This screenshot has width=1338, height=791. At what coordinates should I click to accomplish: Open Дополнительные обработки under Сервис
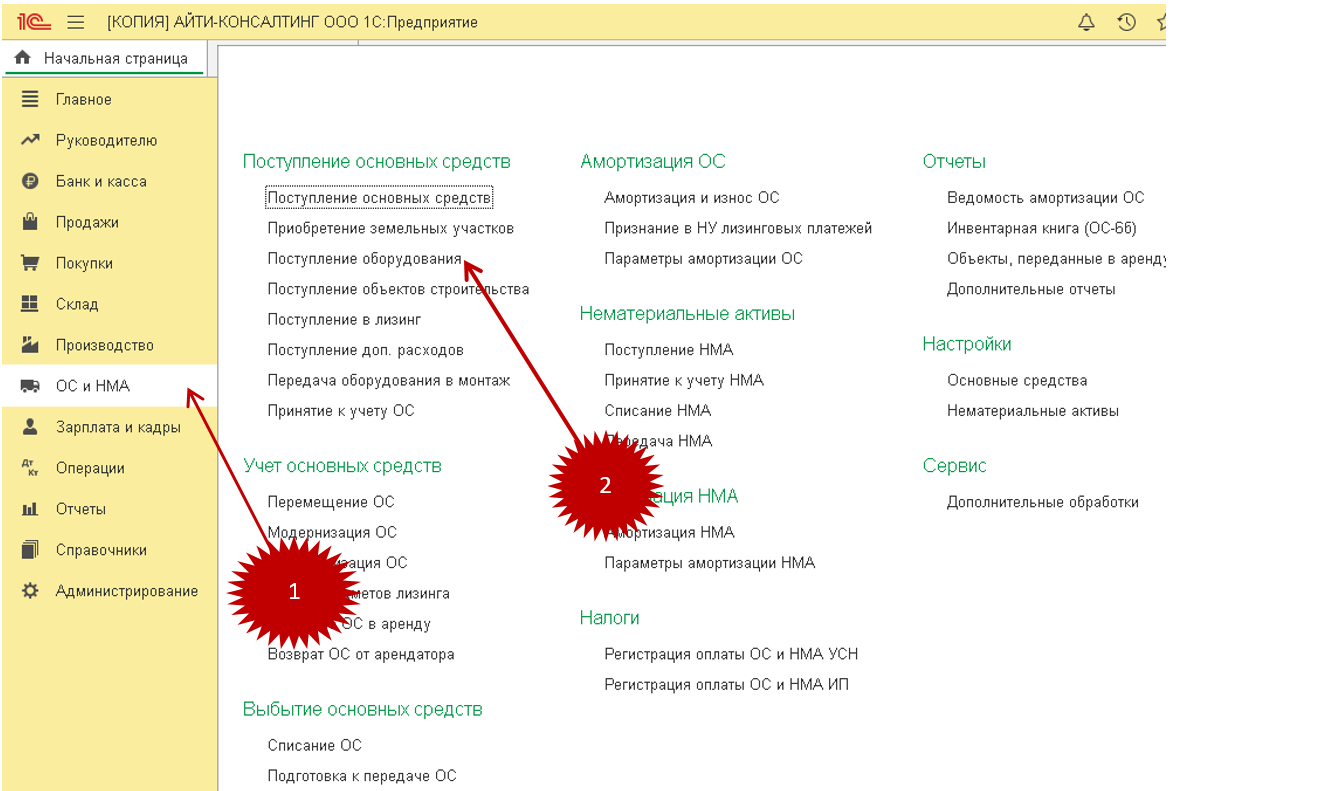pos(1043,502)
